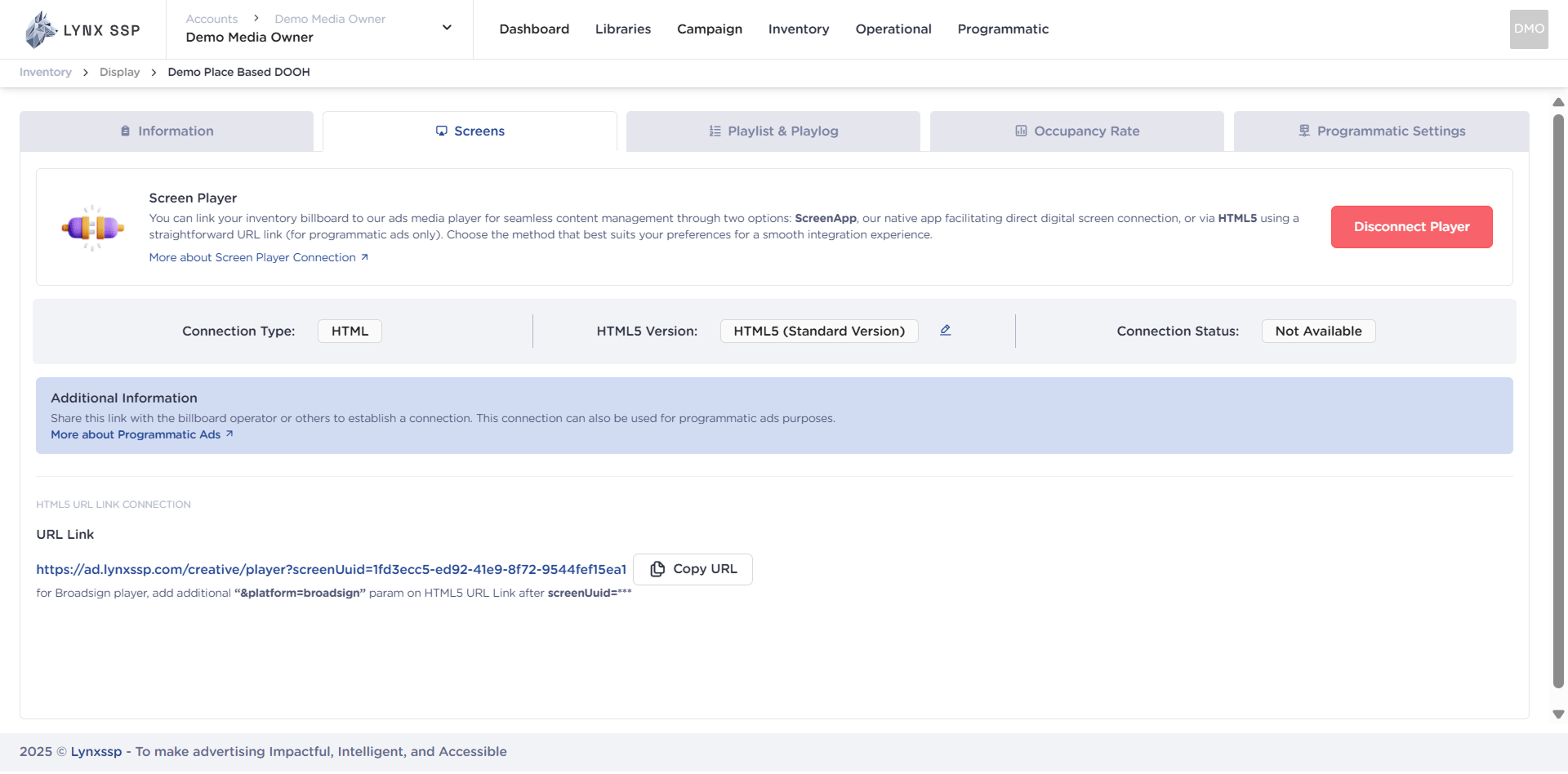Click the Lynx SSP logo
The height and width of the screenshot is (774, 1568).
coord(82,29)
